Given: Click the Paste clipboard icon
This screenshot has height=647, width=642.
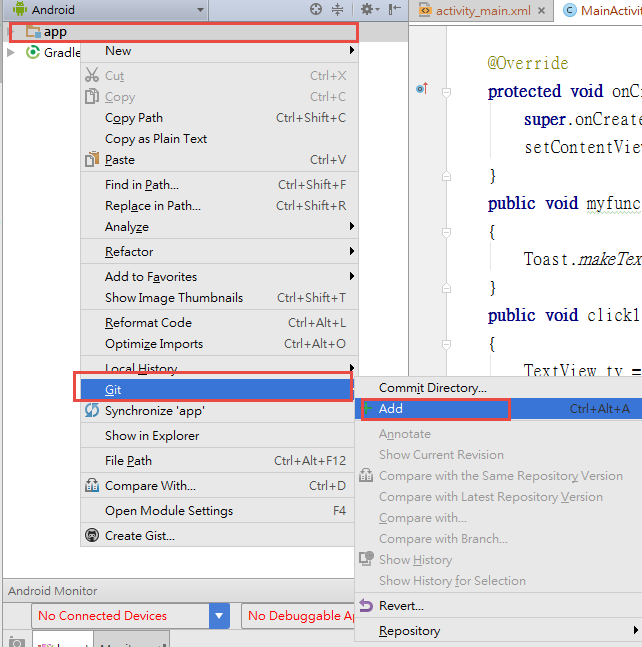Looking at the screenshot, I should (92, 159).
